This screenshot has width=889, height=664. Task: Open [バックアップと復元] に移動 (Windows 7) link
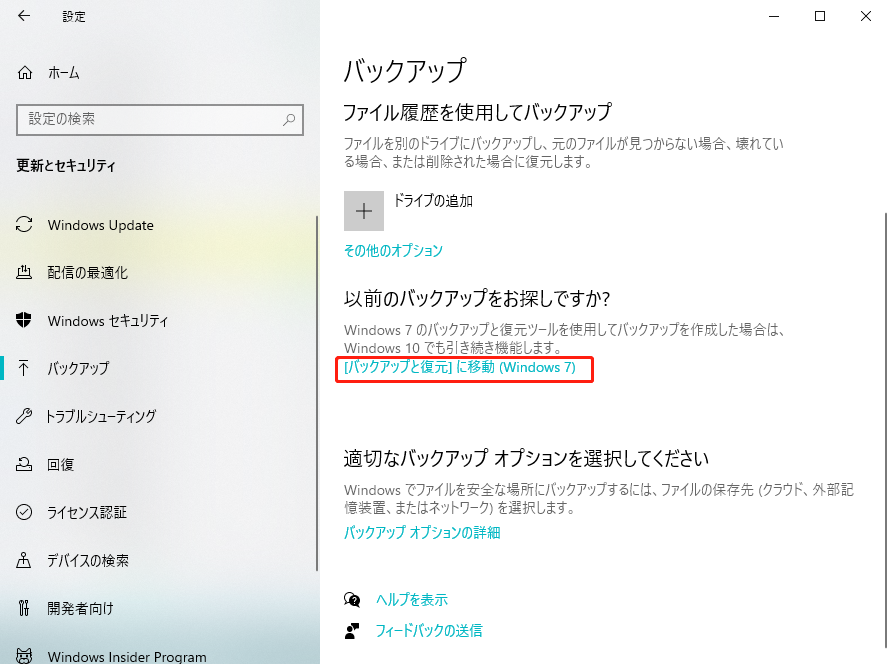click(460, 367)
